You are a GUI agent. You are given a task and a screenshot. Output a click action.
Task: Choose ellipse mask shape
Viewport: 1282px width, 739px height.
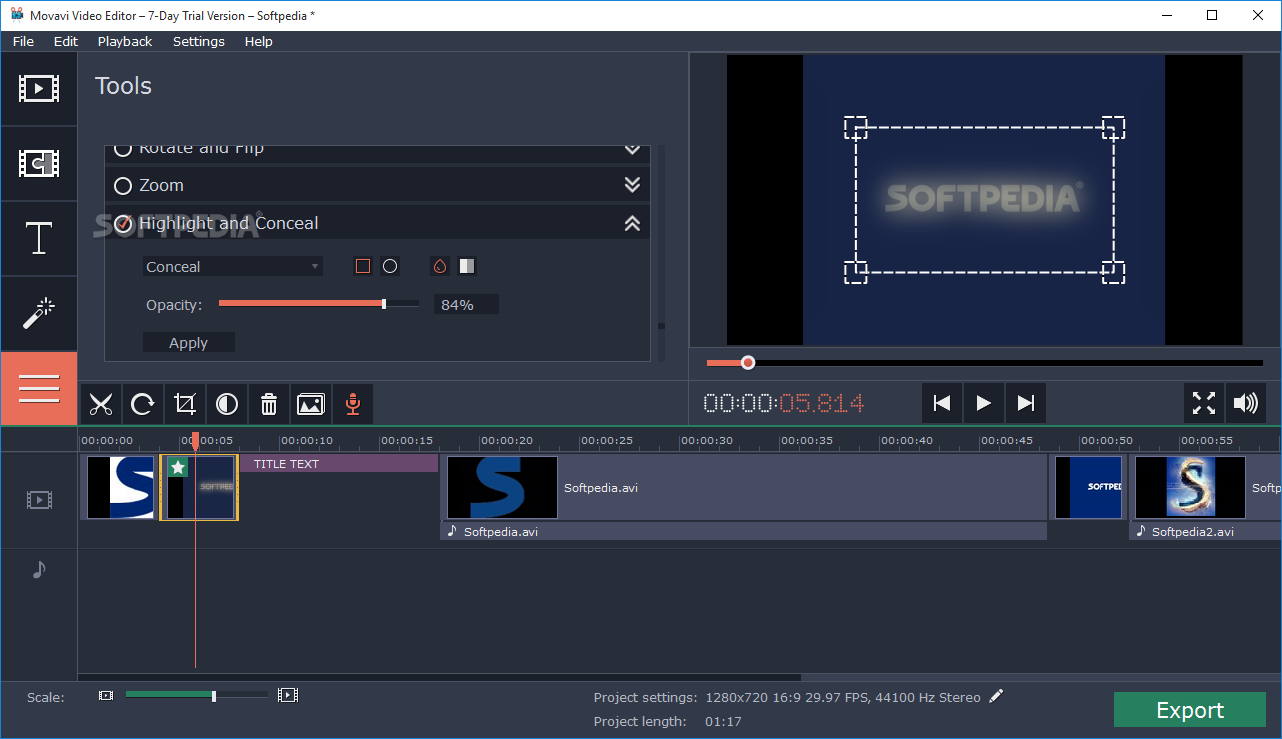tap(390, 266)
